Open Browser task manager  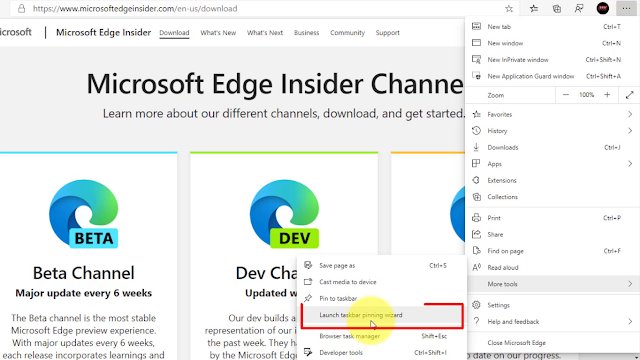click(x=382, y=336)
